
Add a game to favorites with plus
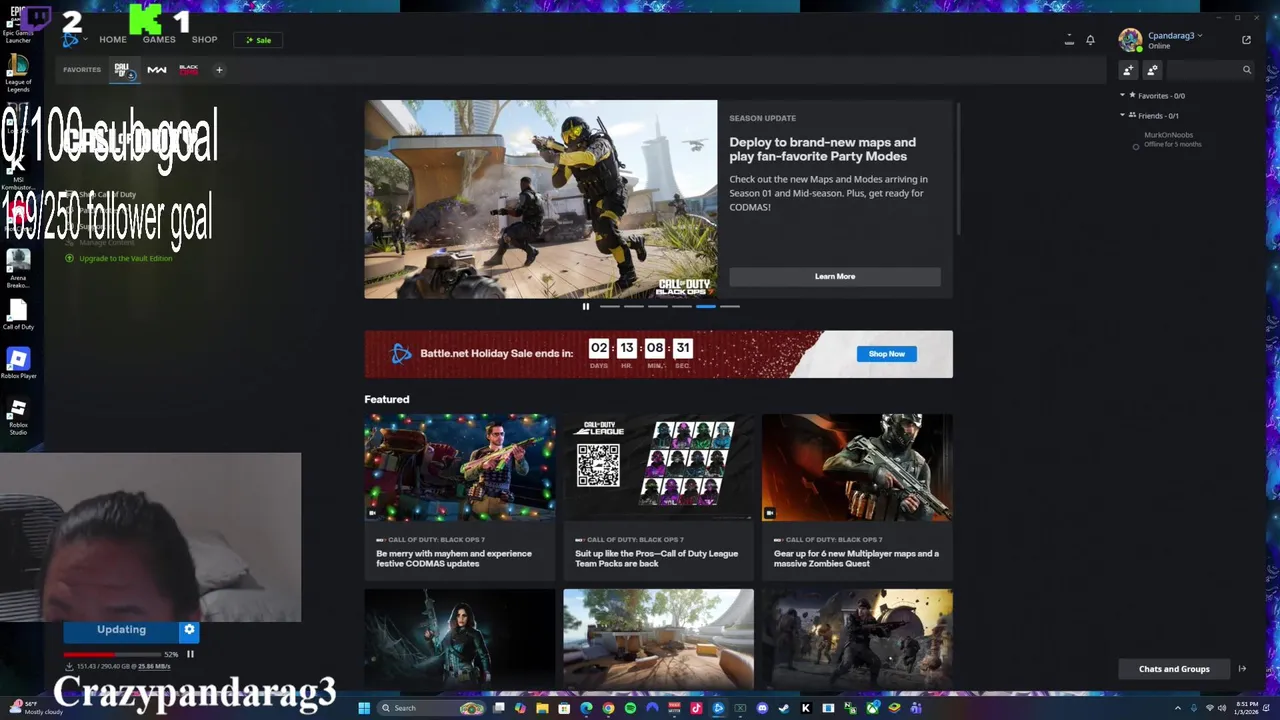pos(219,70)
